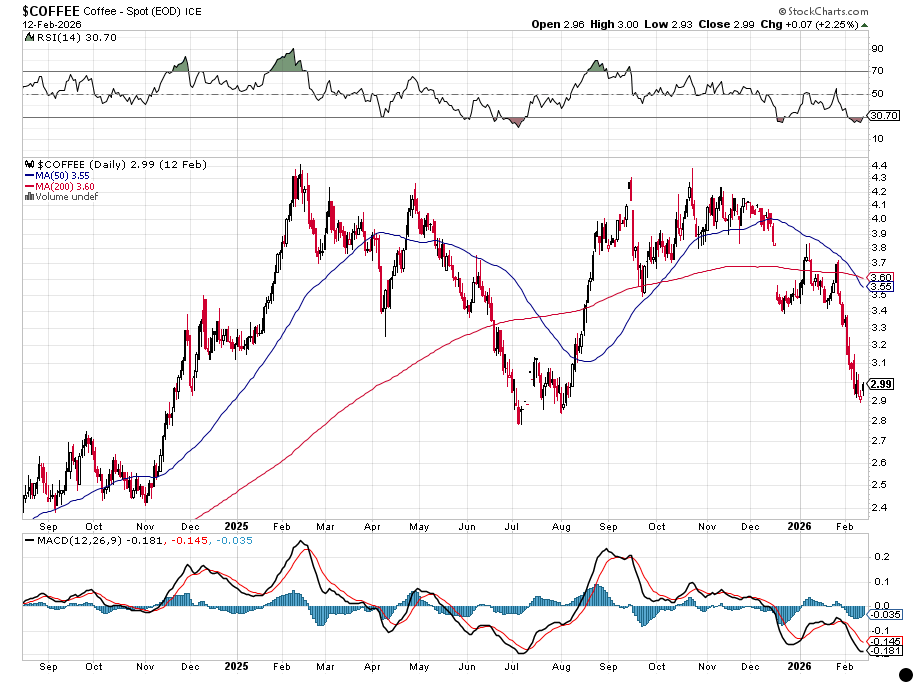Select the 30.70 RSI value tag
Viewport: 919px width, 686px height.
(881, 116)
